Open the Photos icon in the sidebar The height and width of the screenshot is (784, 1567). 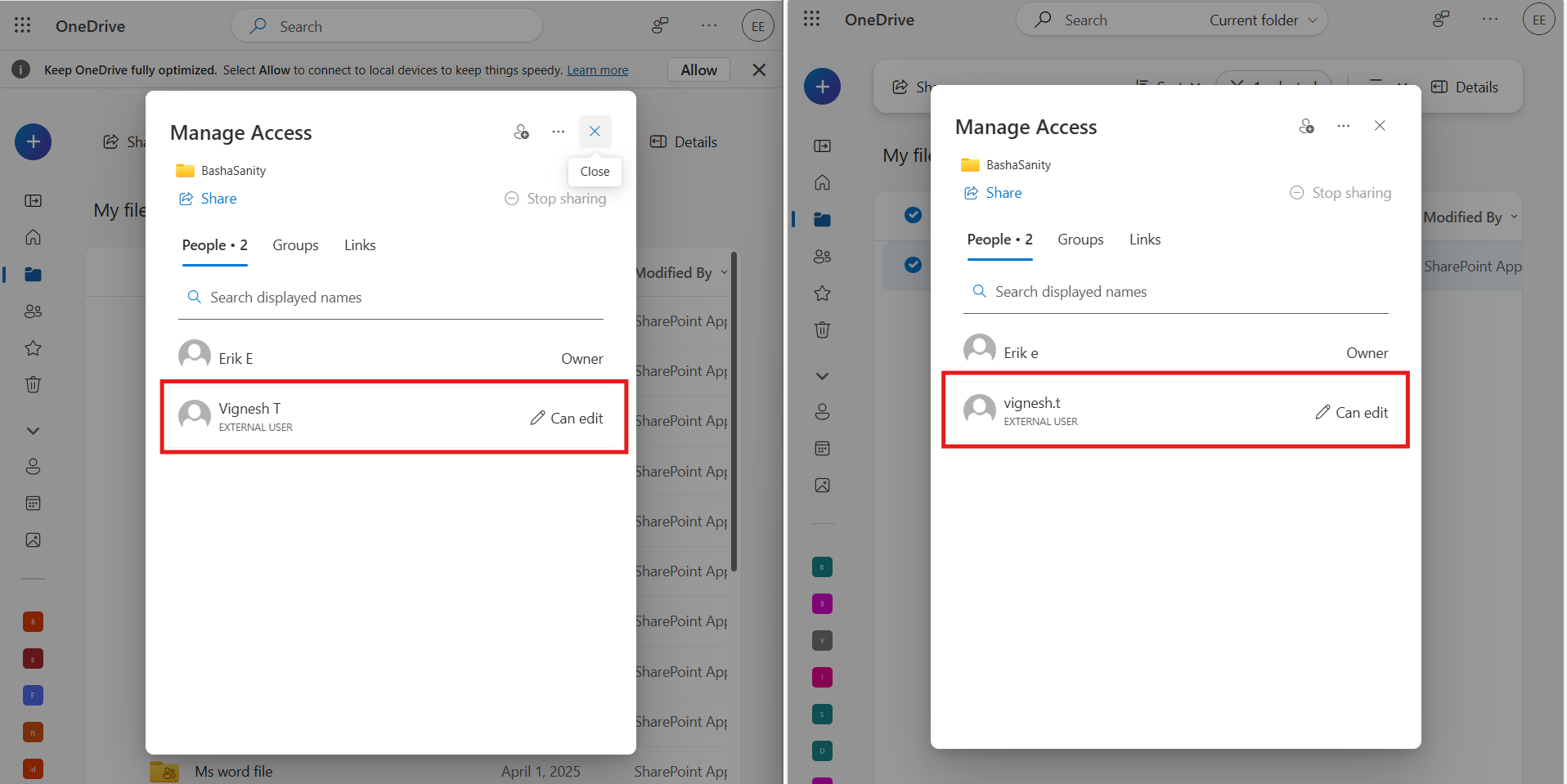[x=33, y=540]
